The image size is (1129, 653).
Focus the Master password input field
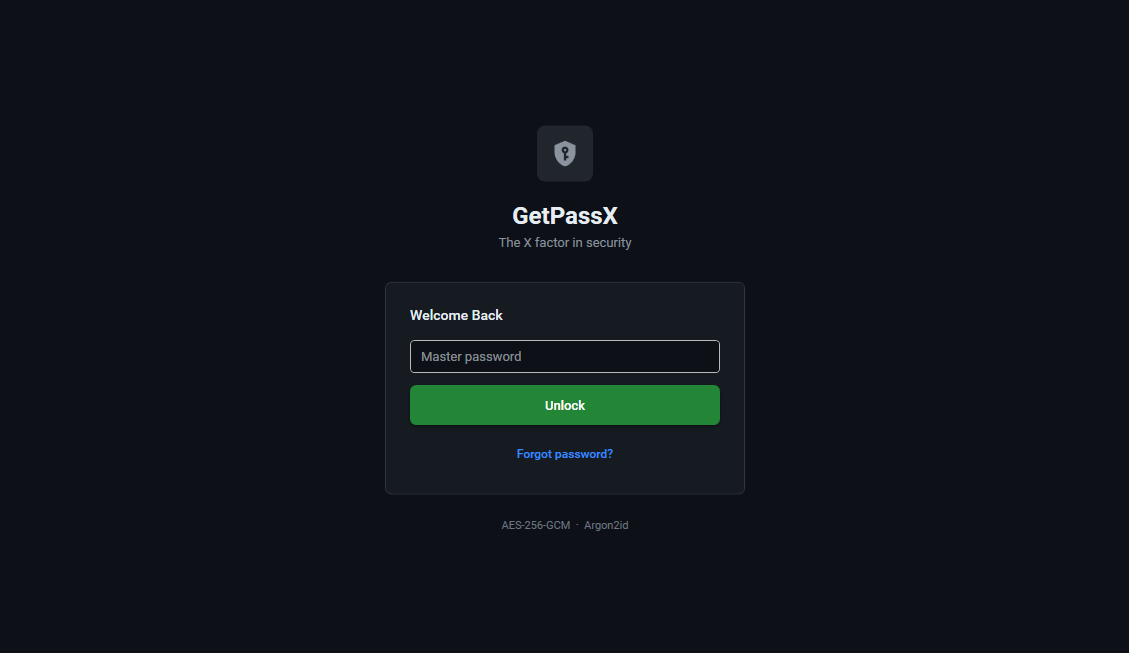[564, 356]
